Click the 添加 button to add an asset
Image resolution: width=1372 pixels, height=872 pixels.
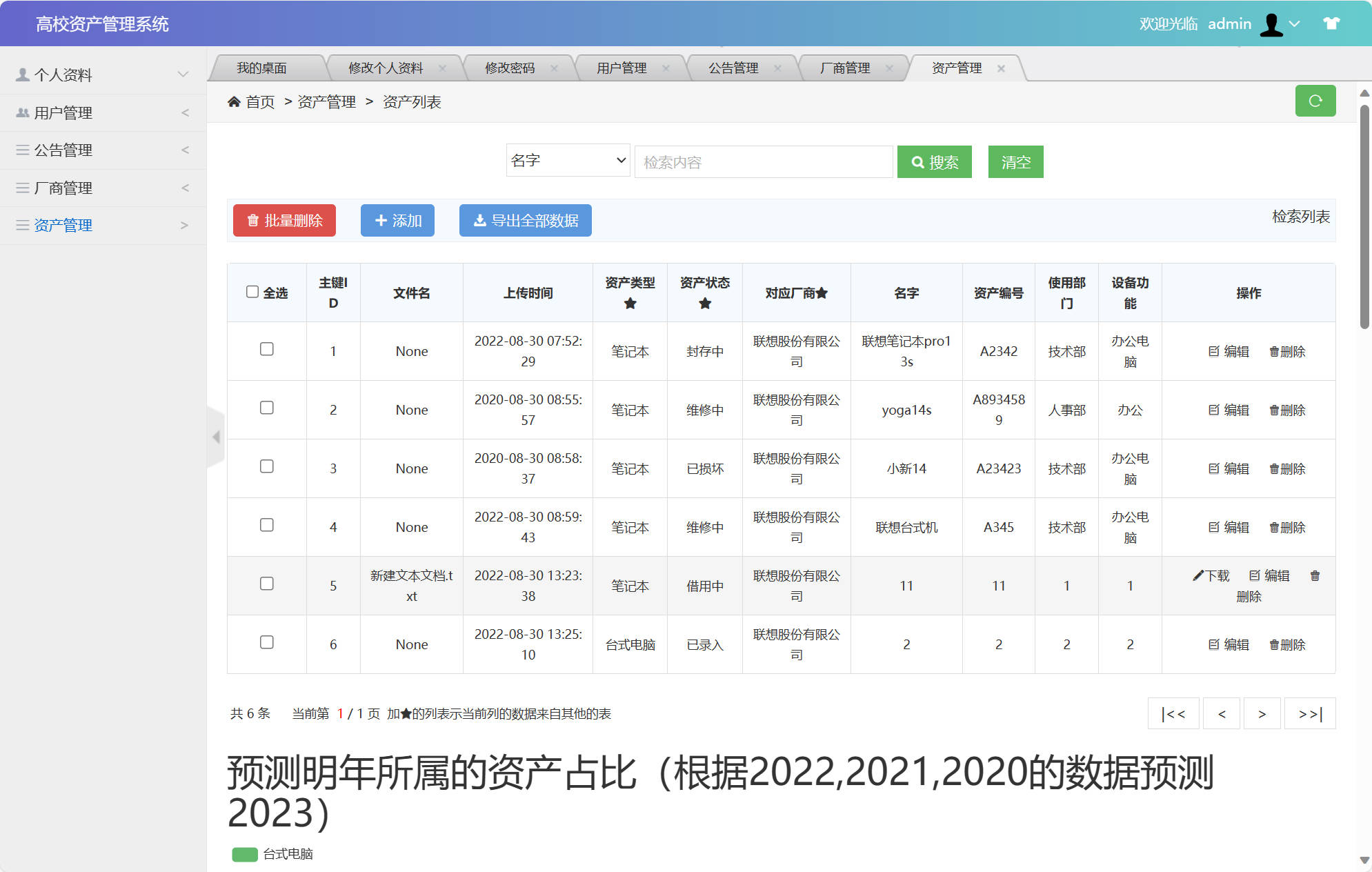(397, 220)
